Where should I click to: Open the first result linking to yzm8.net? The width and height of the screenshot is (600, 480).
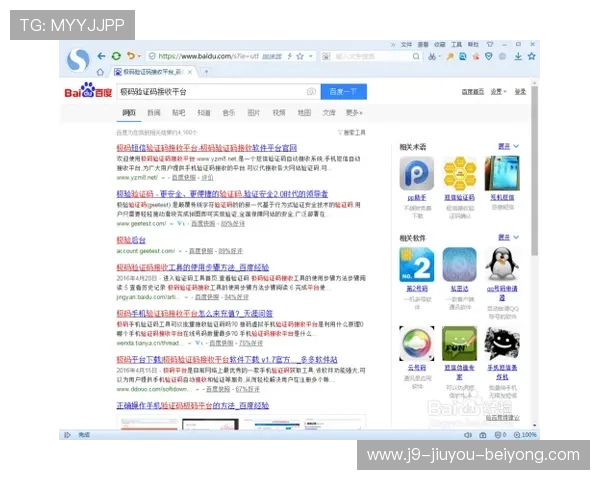pos(207,148)
